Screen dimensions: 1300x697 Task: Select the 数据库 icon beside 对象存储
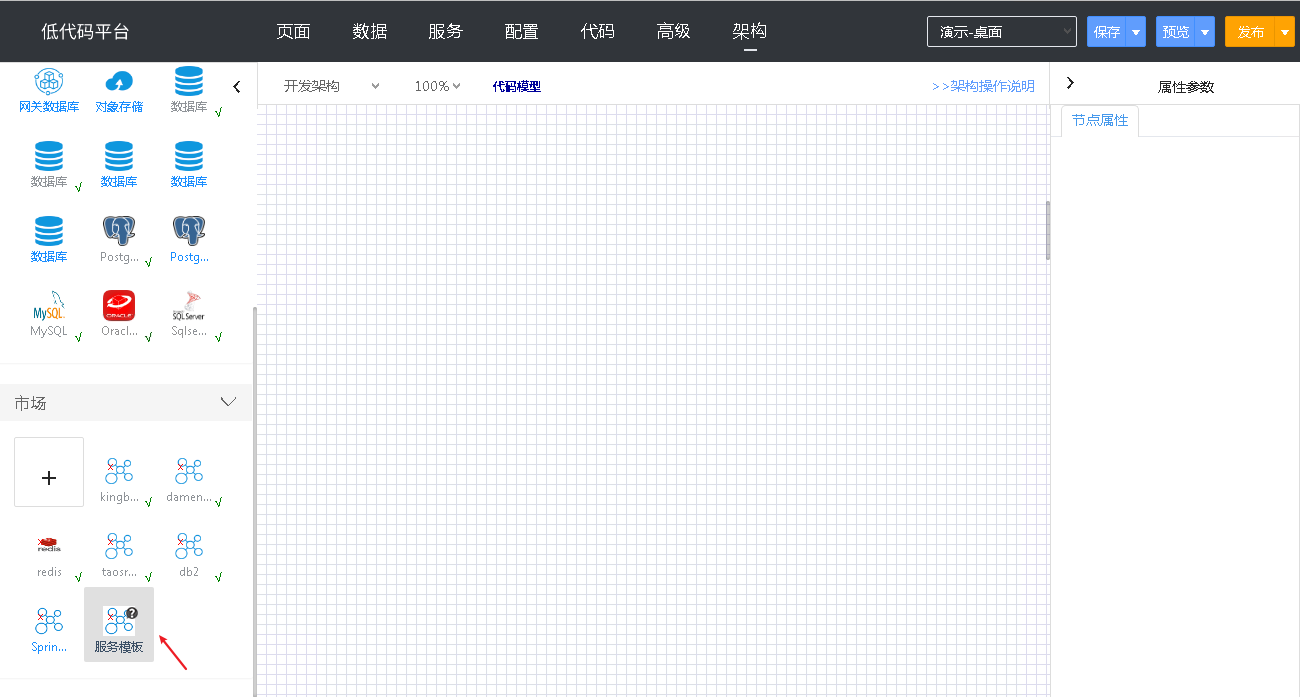tap(189, 81)
